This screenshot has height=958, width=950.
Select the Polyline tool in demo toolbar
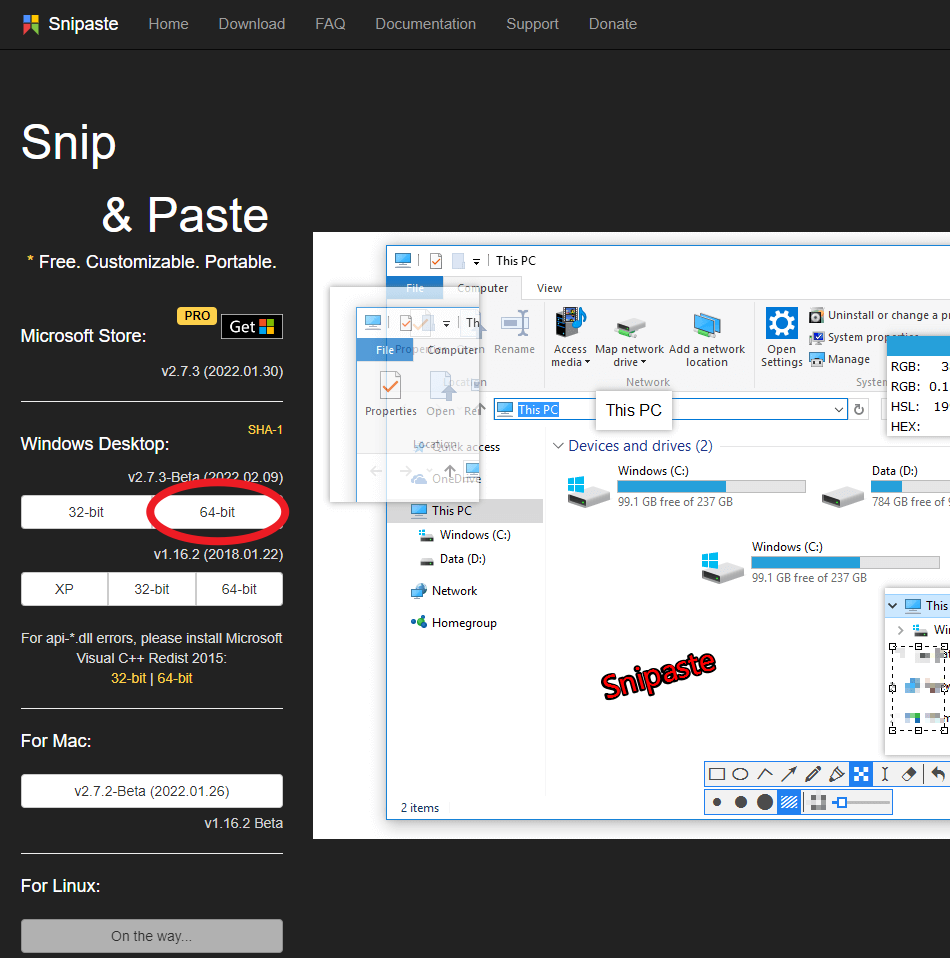(765, 774)
